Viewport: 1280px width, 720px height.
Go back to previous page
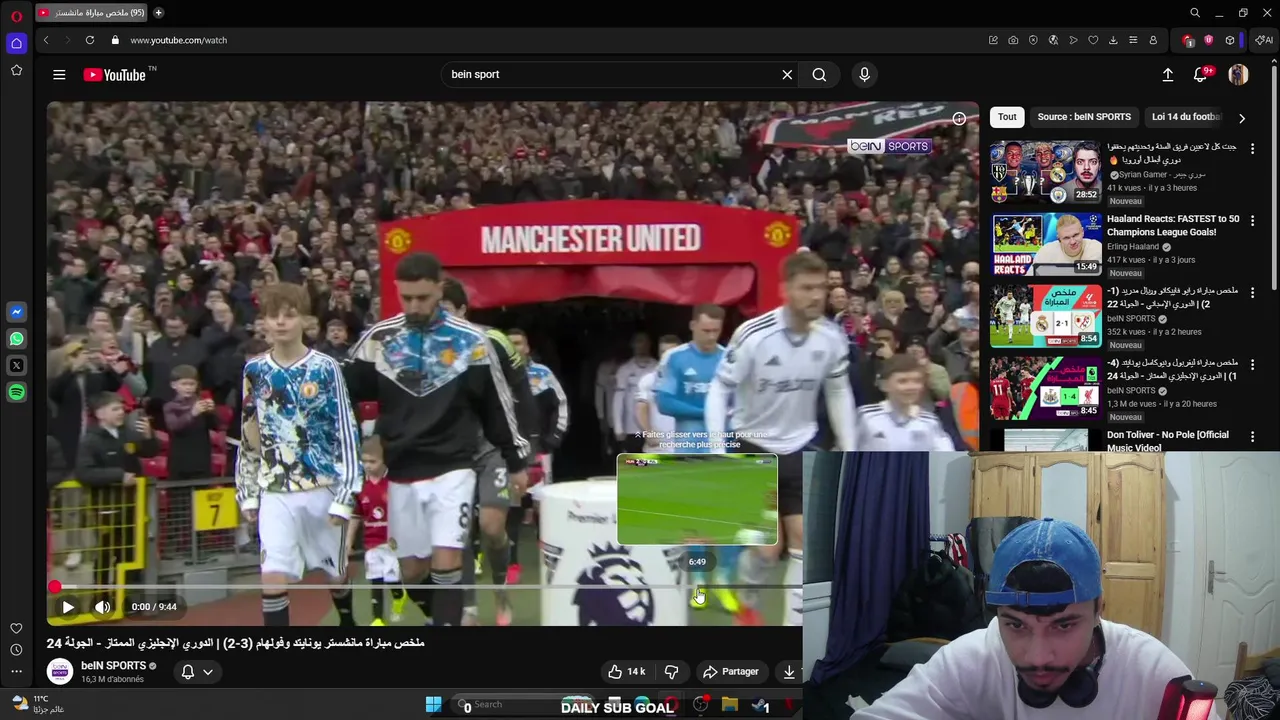(x=46, y=40)
